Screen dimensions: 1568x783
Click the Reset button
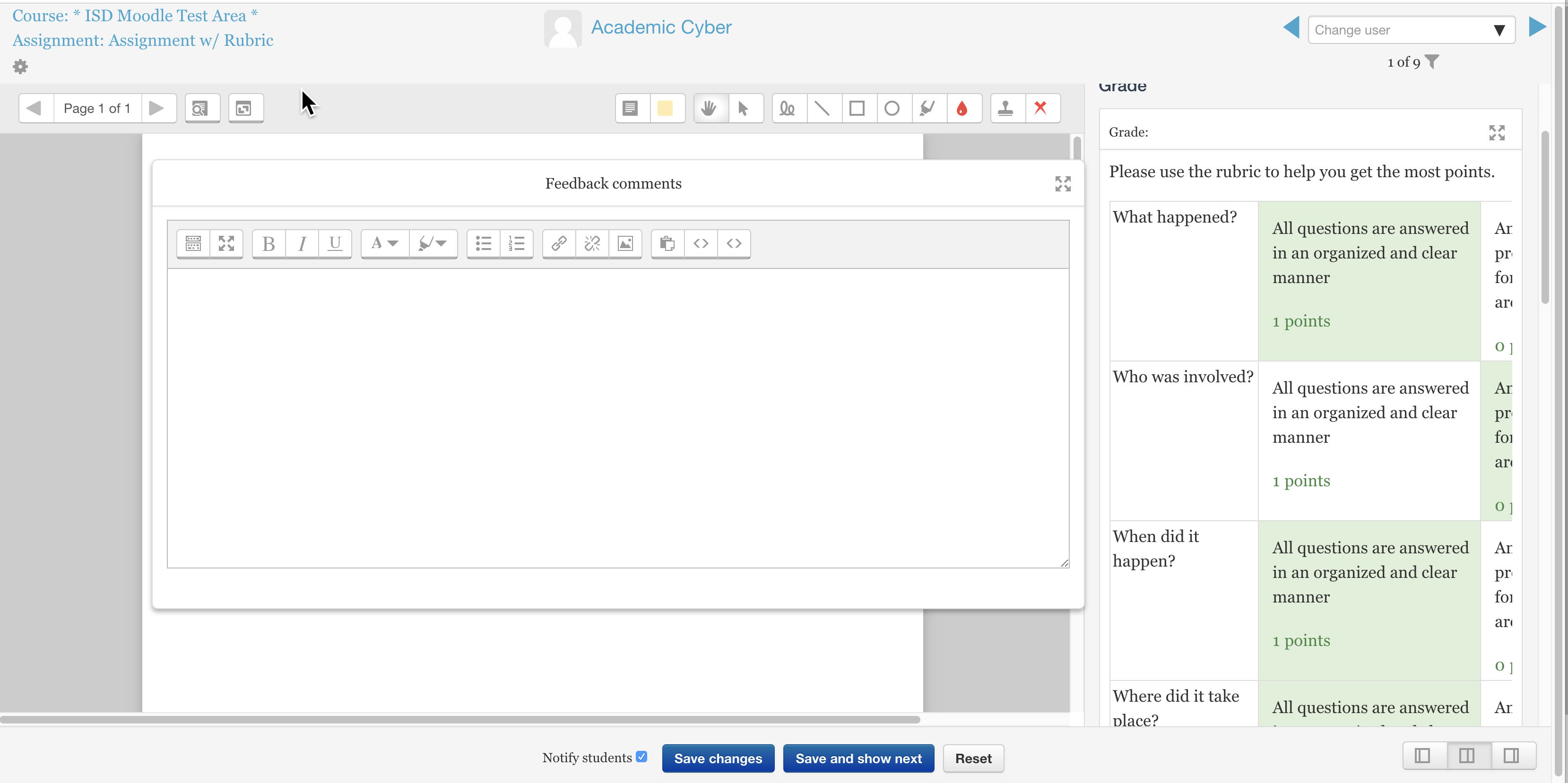973,758
